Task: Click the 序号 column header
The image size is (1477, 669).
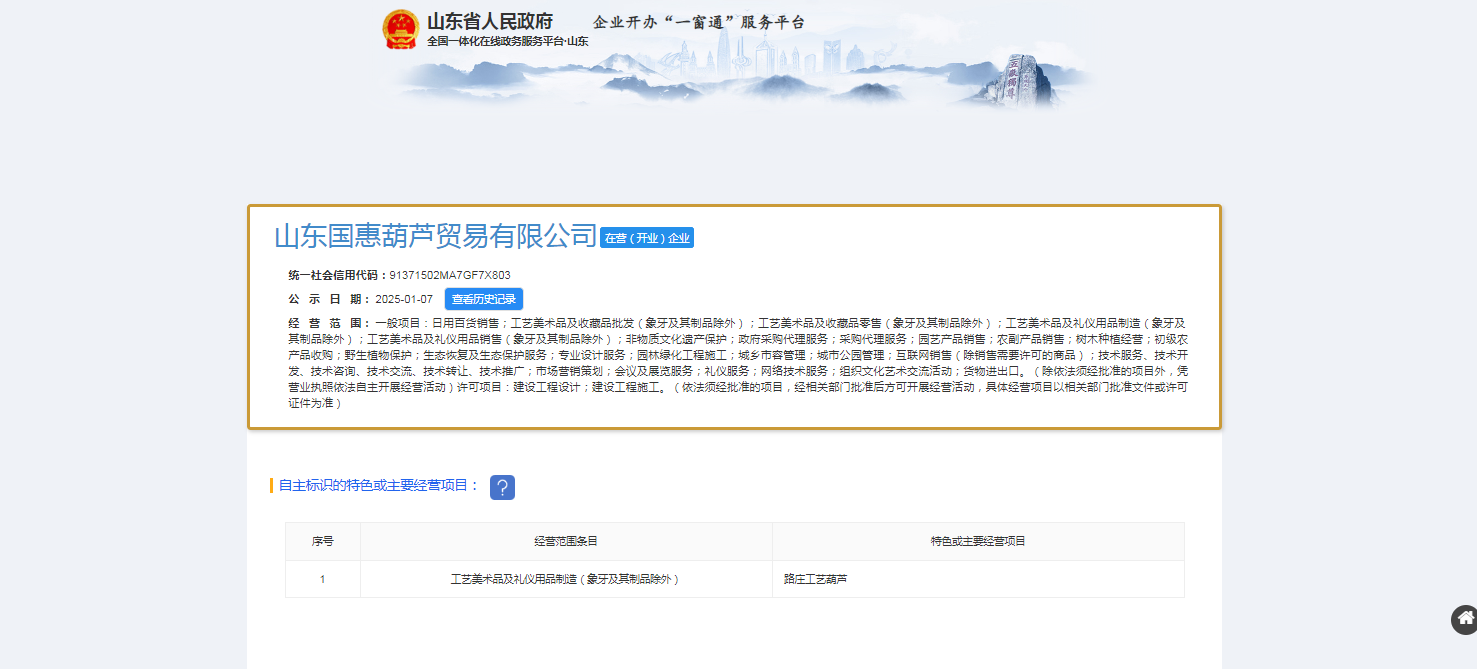Action: [x=323, y=541]
